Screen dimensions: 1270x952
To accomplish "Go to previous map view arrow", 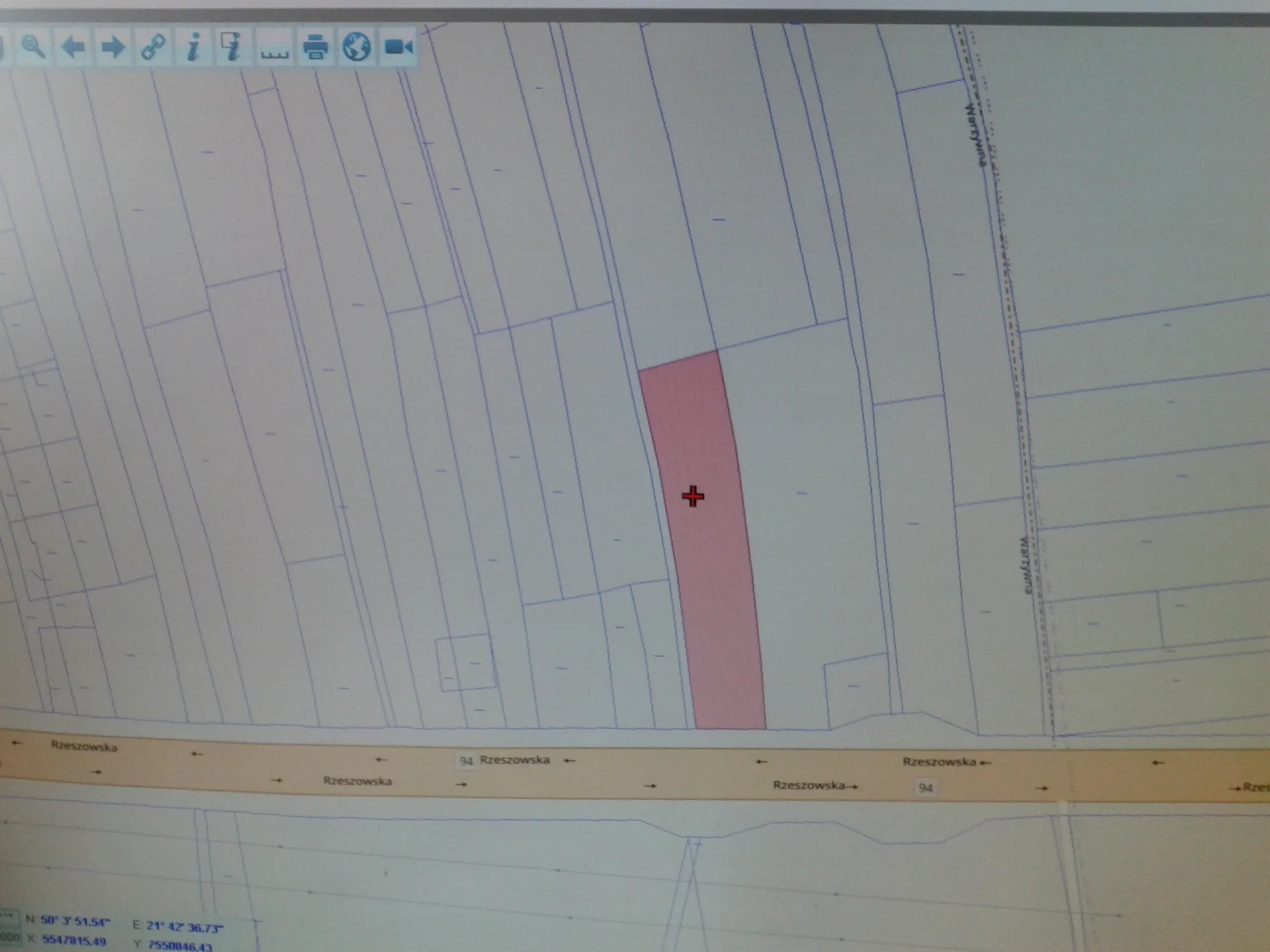I will coord(73,47).
